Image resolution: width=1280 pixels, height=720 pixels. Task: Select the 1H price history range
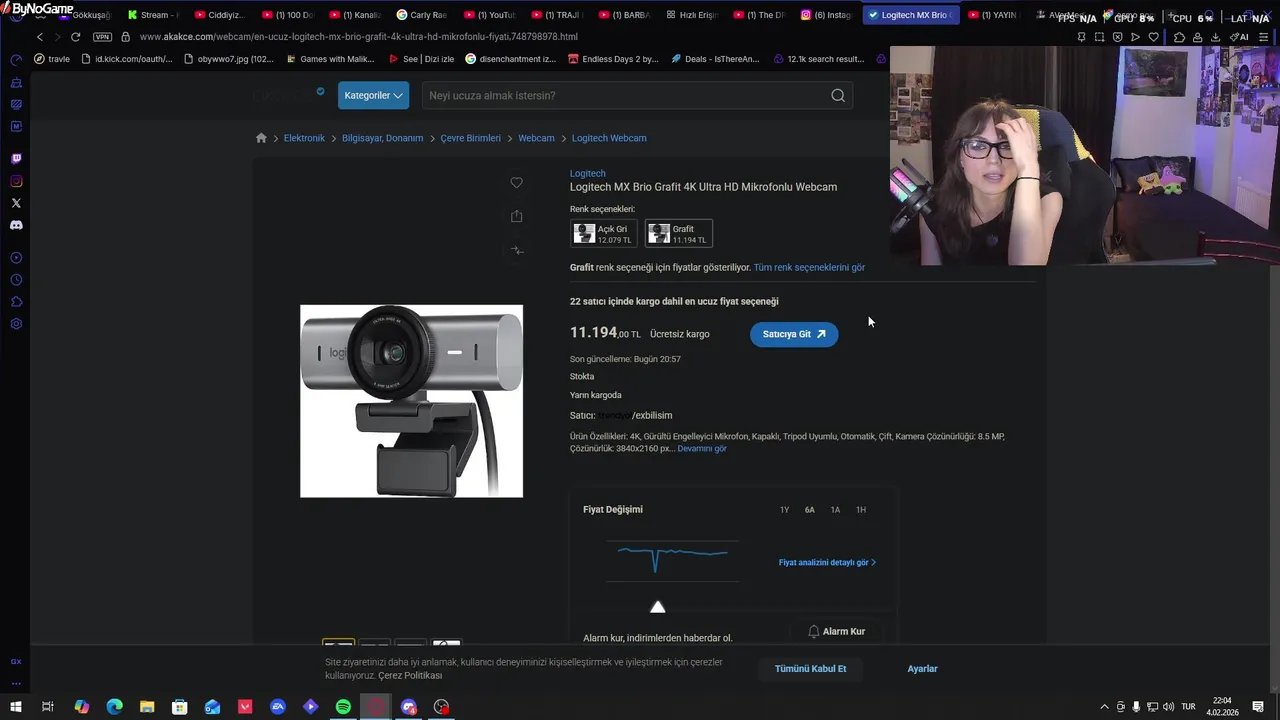tap(861, 510)
